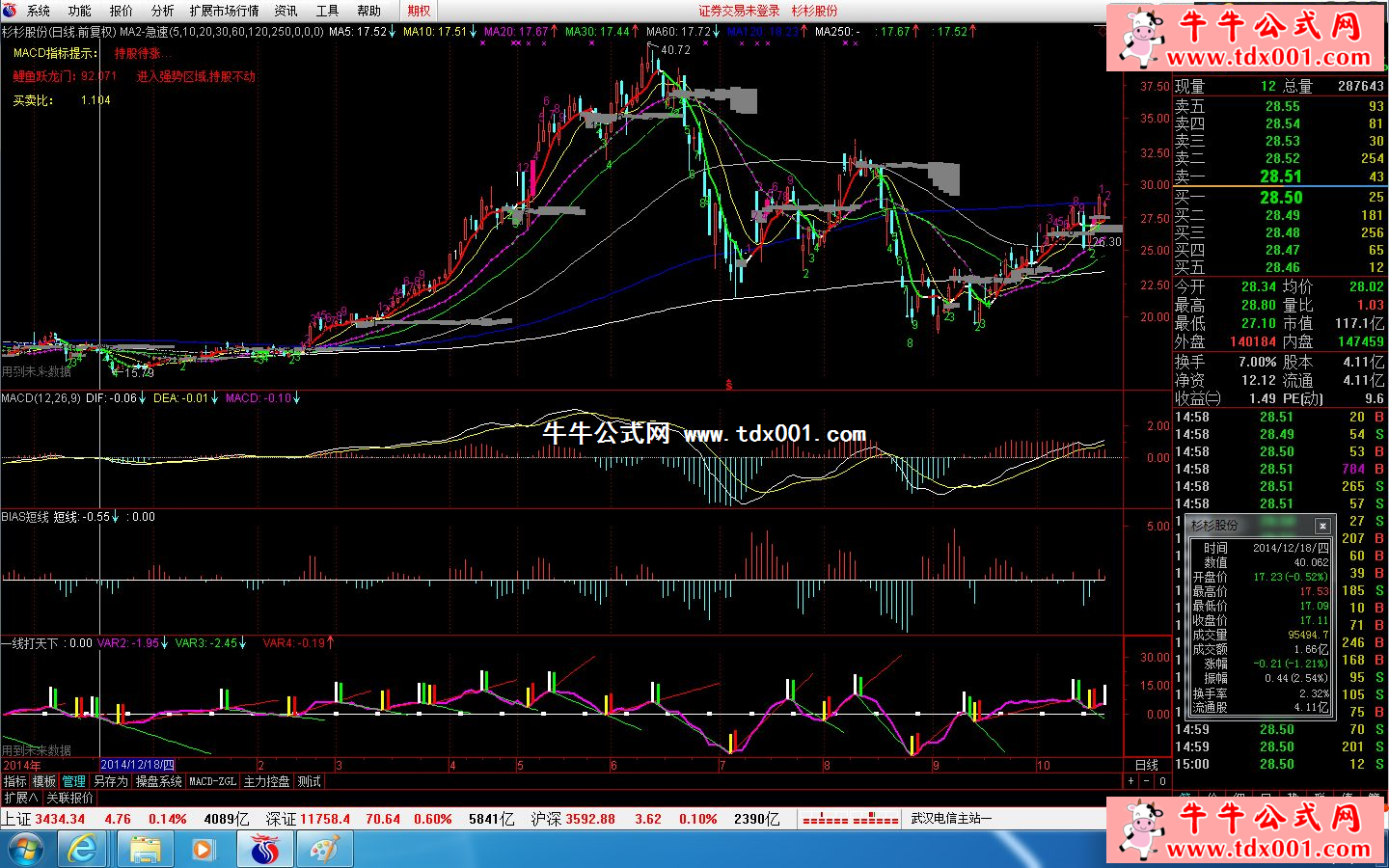Expand the 扩展∧ panel
The image size is (1389, 868).
click(x=21, y=798)
